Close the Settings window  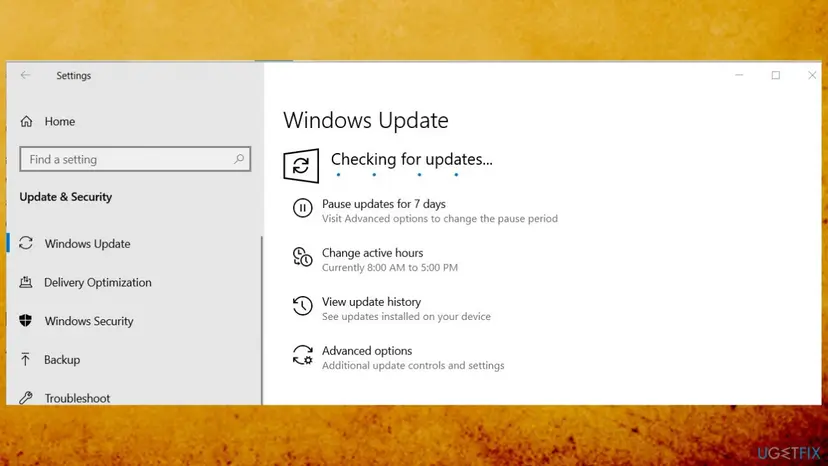click(x=812, y=75)
